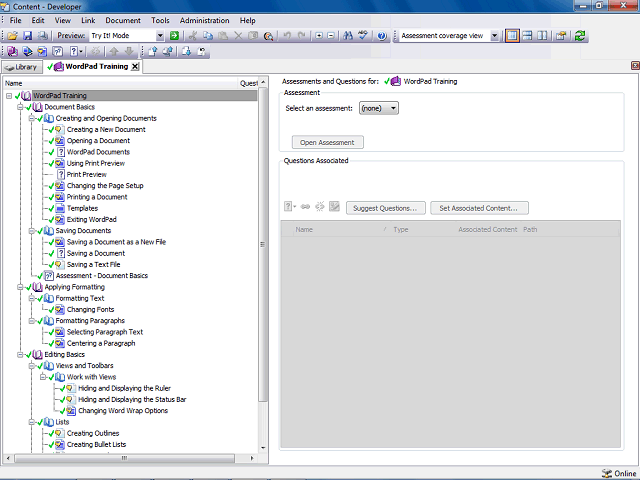
Task: Click the New Assessment icon in second toolbar
Action: pyautogui.click(x=58, y=51)
